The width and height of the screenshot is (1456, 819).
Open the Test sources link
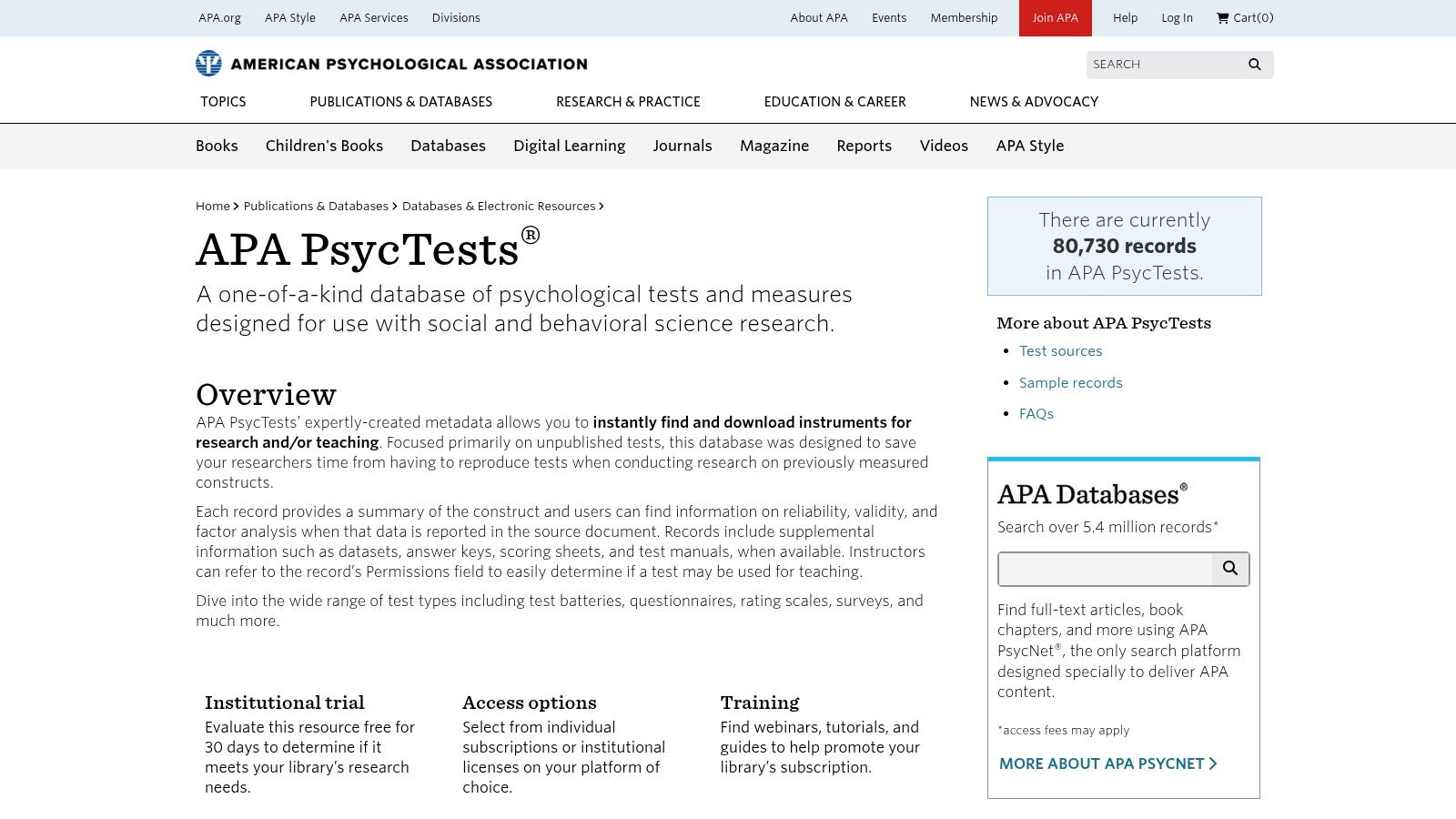1060,350
